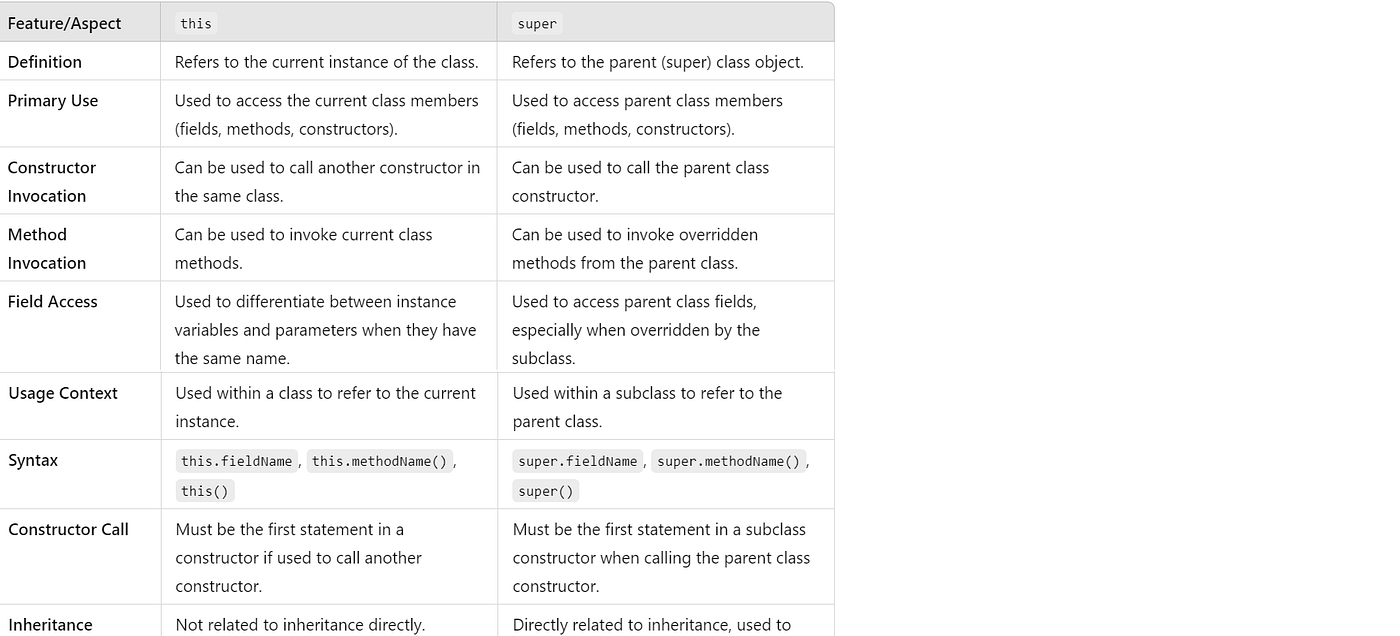
Task: Click the "super.methodName()" code snippet
Action: coord(729,461)
